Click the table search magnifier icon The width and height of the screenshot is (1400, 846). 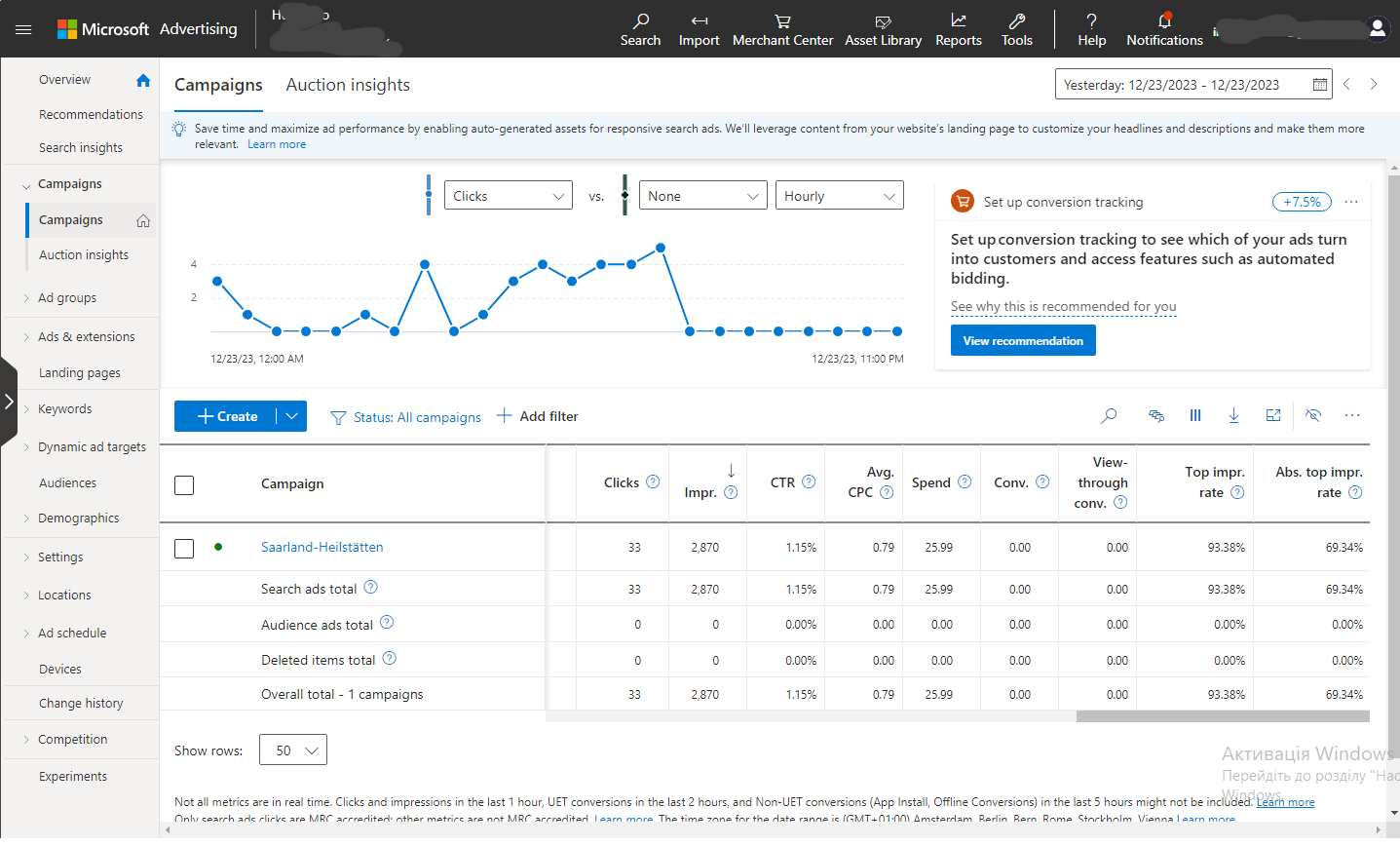pos(1109,416)
